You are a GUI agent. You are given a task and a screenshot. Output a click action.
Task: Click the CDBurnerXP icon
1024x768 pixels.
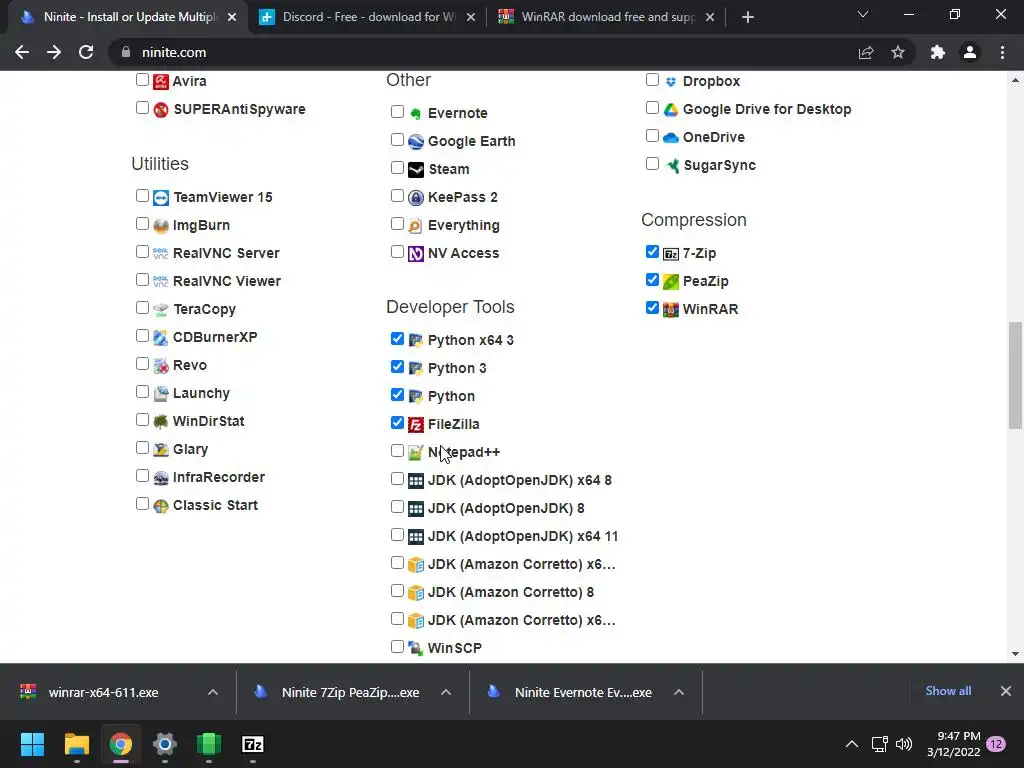pyautogui.click(x=161, y=338)
